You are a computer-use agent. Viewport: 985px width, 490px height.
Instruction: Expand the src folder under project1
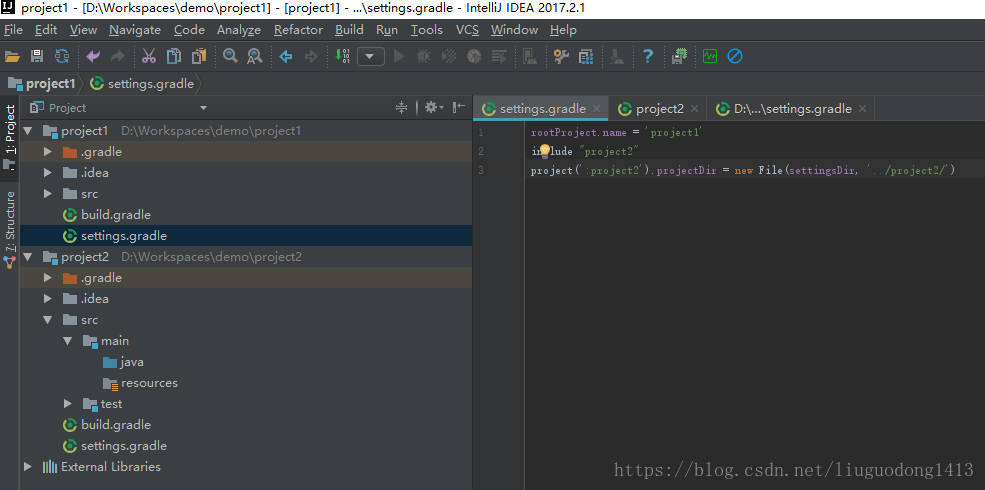48,194
